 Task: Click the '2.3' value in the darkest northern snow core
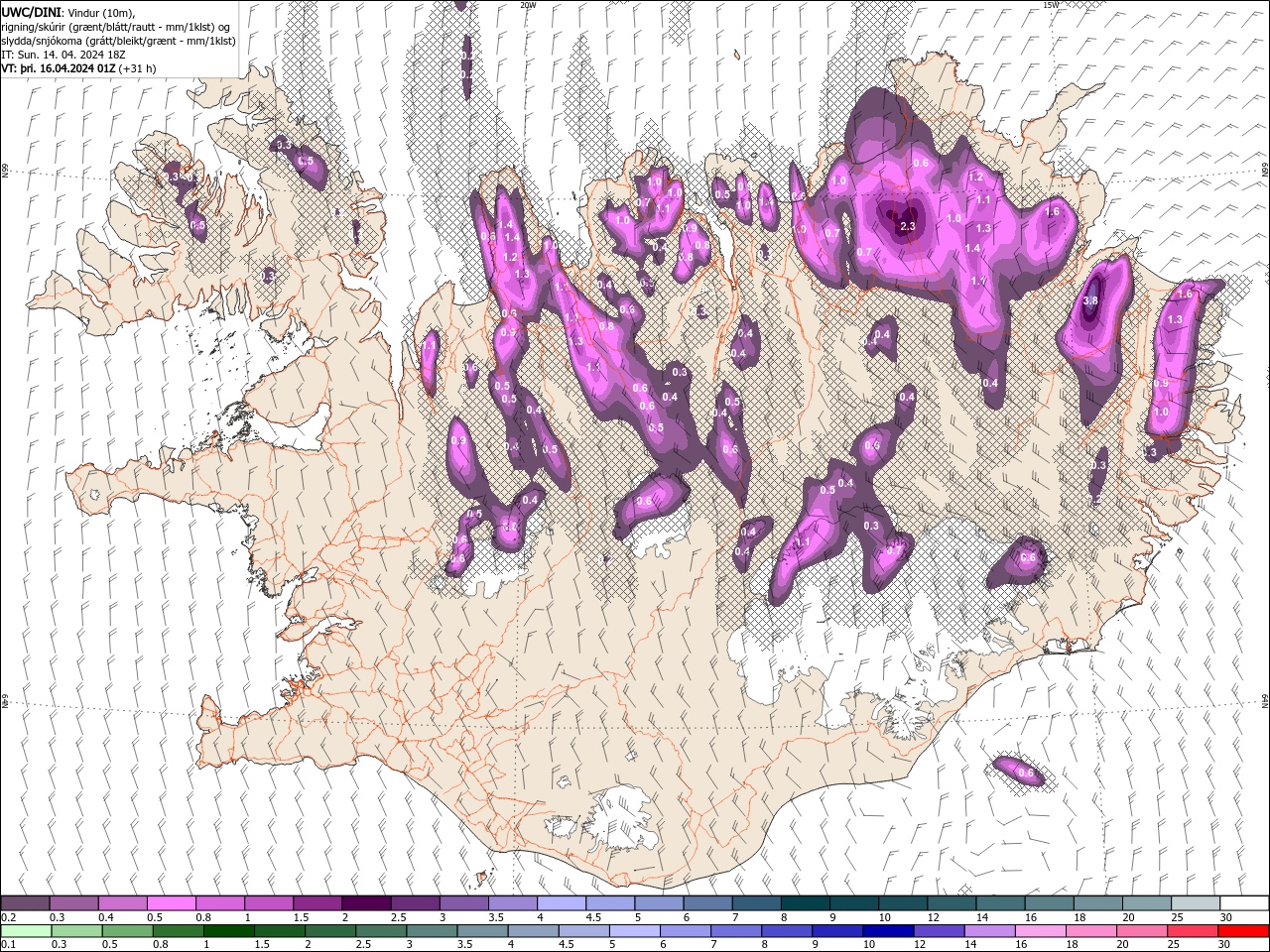click(907, 227)
